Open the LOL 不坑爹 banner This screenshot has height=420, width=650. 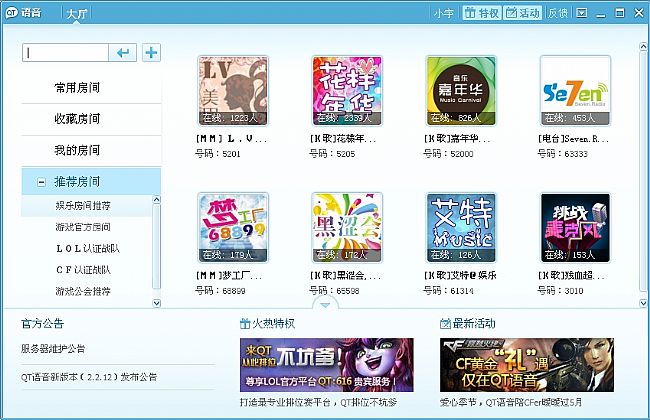[327, 365]
